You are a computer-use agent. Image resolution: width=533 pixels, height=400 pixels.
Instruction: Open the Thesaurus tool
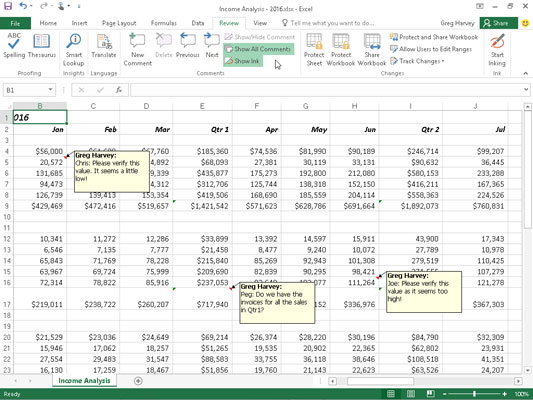tap(41, 45)
